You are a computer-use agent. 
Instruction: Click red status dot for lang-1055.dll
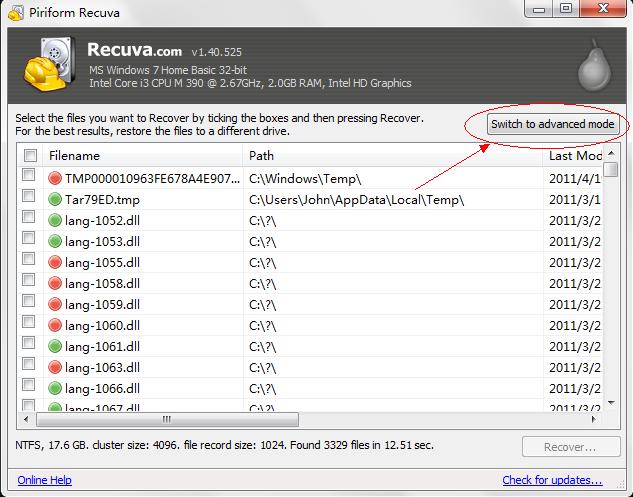coord(54,262)
